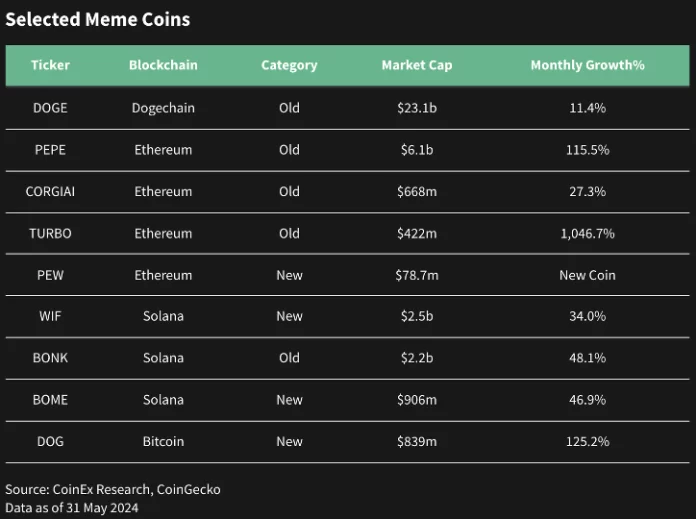Image resolution: width=696 pixels, height=519 pixels.
Task: Click the Selected Meme Coins title
Action: 98,20
